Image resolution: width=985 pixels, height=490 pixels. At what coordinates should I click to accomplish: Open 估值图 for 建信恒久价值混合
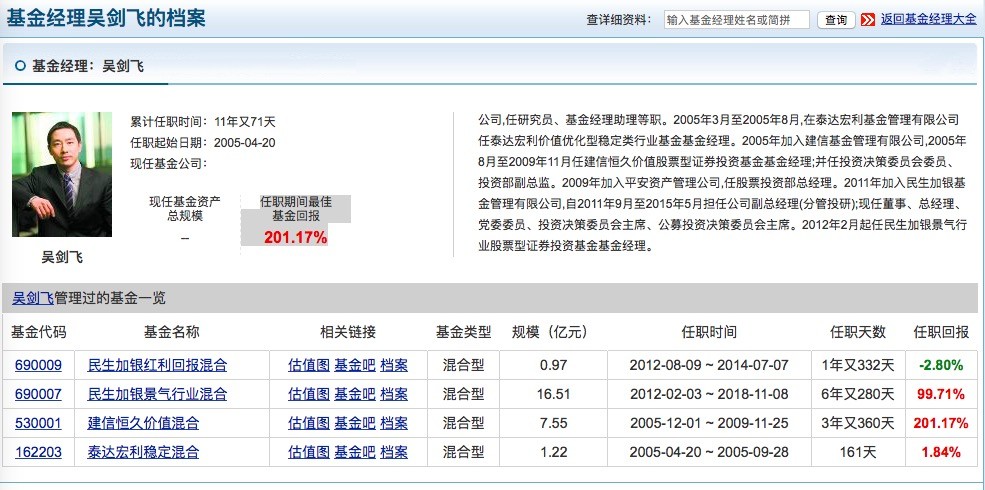(x=309, y=423)
